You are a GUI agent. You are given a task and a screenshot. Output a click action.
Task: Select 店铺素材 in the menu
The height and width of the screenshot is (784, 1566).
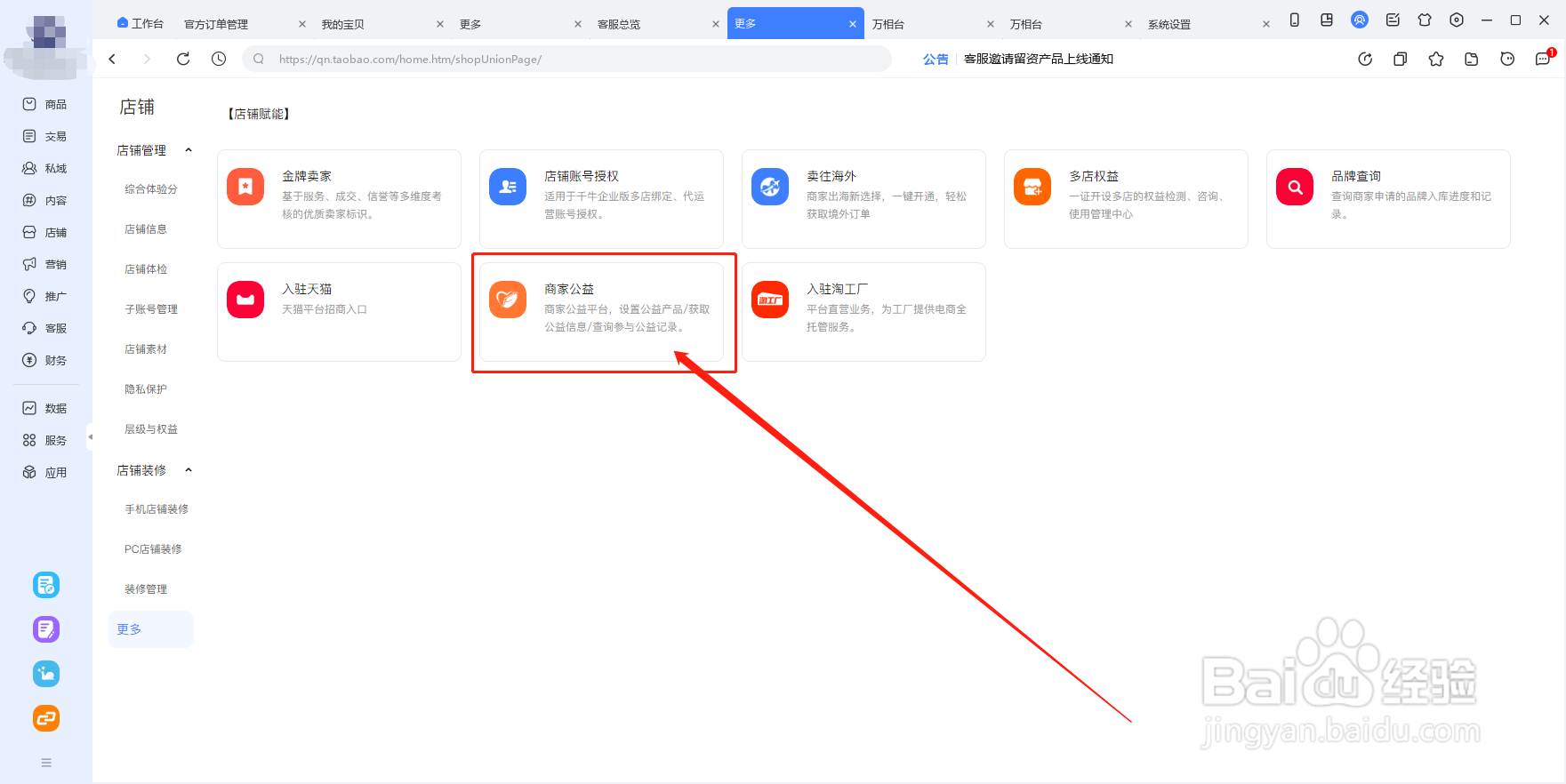point(146,349)
